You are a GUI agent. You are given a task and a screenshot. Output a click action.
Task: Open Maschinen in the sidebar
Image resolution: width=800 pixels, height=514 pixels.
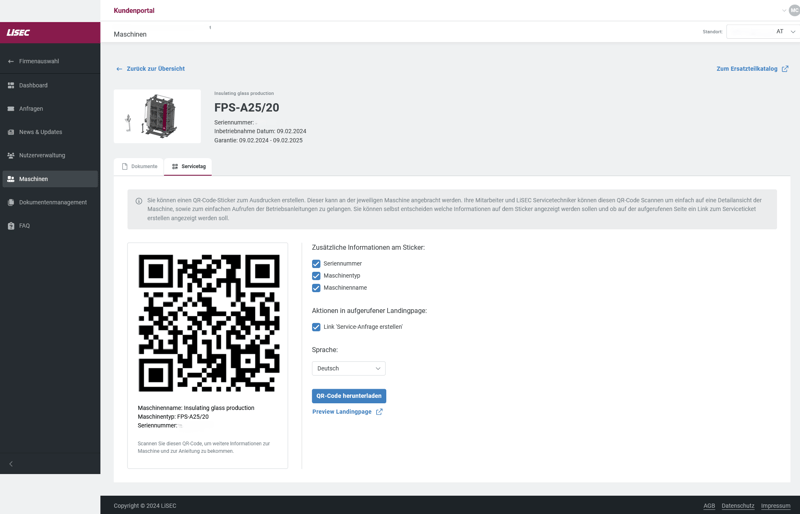pyautogui.click(x=50, y=179)
